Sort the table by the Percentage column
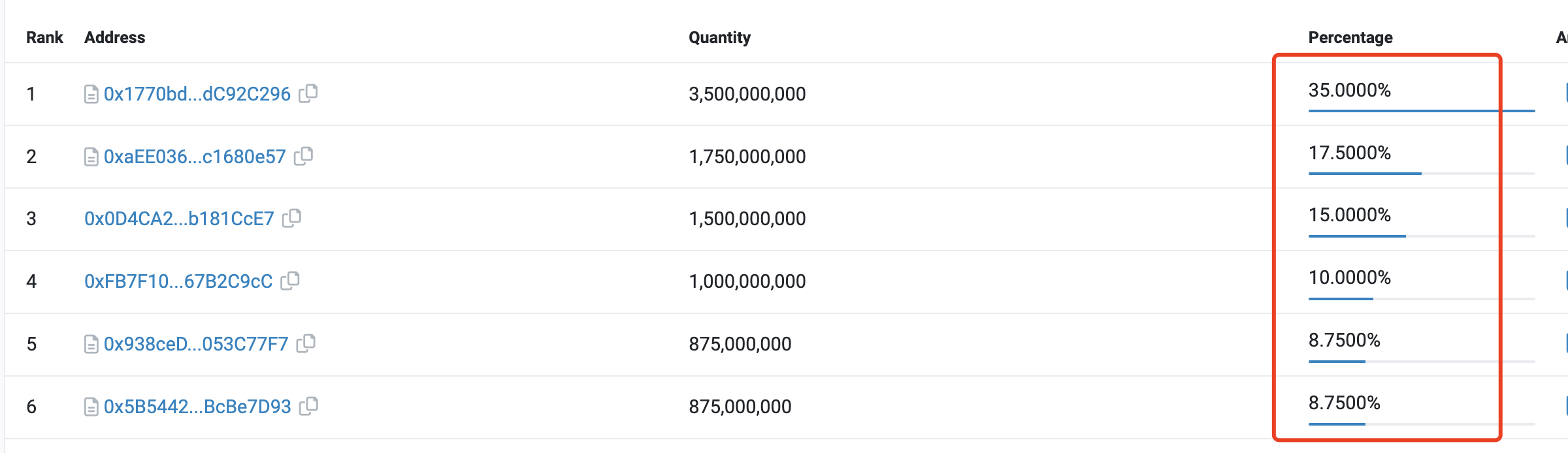This screenshot has height=453, width=1568. pos(1350,37)
